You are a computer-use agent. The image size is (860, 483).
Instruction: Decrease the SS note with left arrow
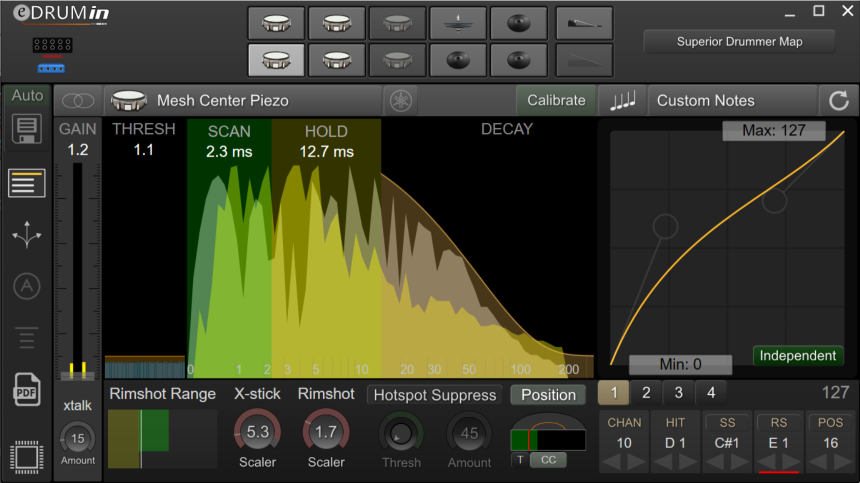715,463
